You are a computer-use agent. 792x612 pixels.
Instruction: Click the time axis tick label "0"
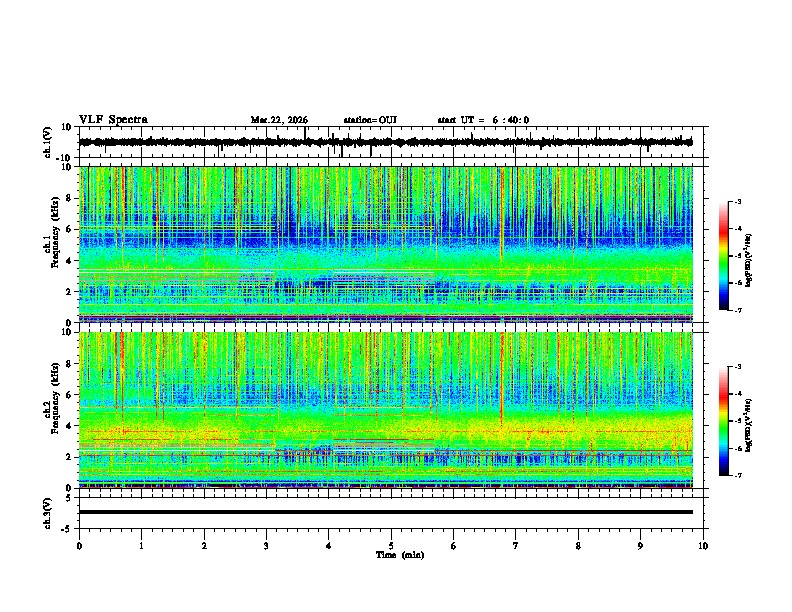click(x=79, y=546)
